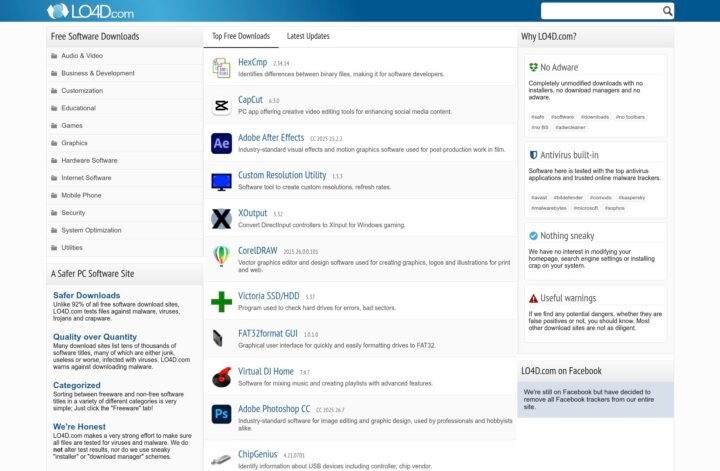Browse the Graphics category
The width and height of the screenshot is (720, 471).
coord(74,143)
